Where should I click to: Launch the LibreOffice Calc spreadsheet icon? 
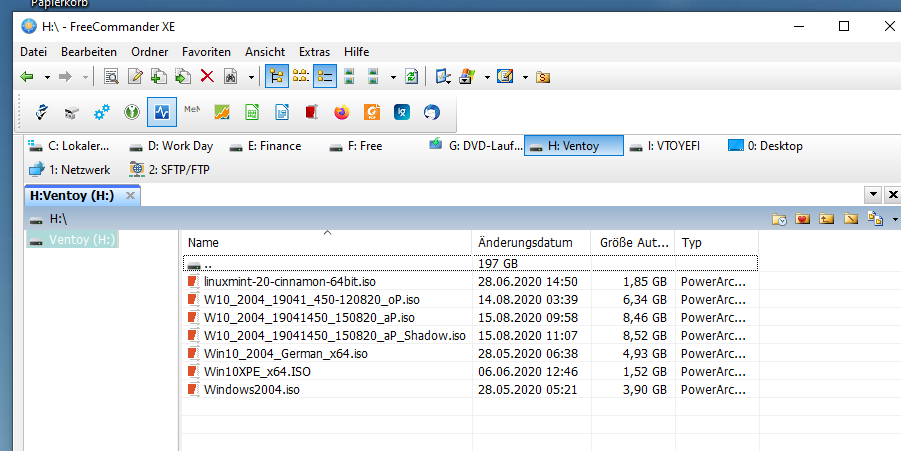(x=252, y=112)
